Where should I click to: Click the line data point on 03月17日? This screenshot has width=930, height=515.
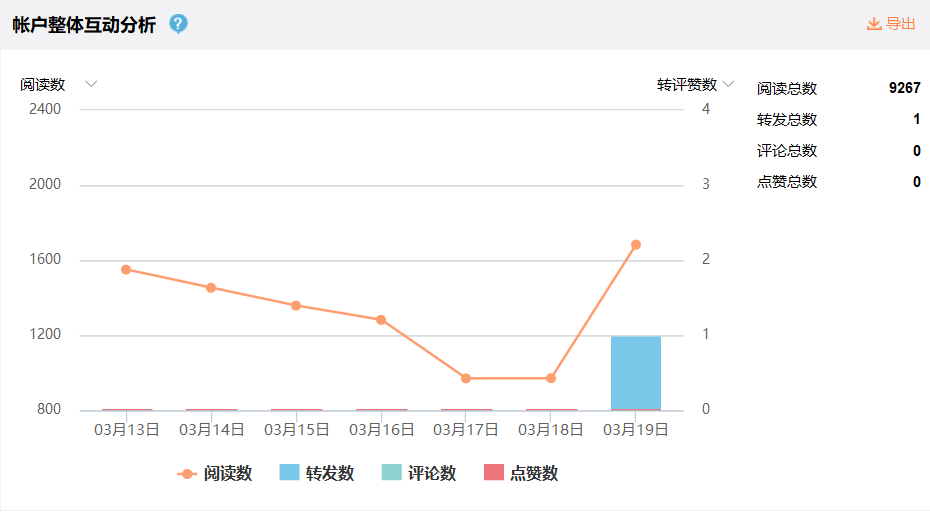coord(466,378)
